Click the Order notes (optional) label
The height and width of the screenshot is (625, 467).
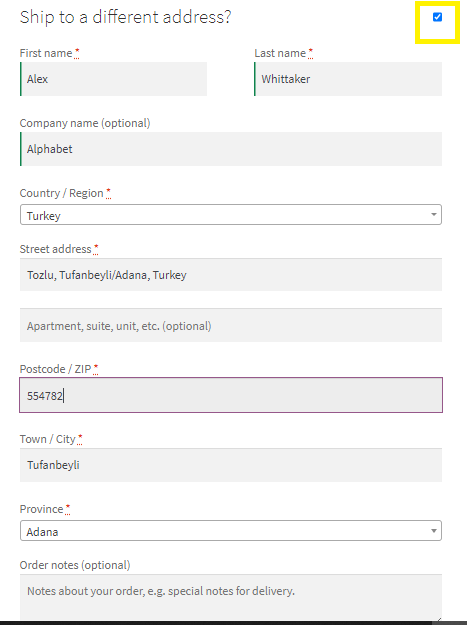75,565
